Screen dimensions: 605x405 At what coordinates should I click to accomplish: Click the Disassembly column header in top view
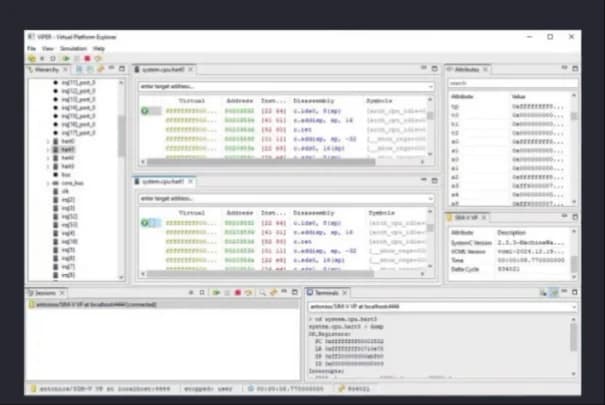click(313, 101)
